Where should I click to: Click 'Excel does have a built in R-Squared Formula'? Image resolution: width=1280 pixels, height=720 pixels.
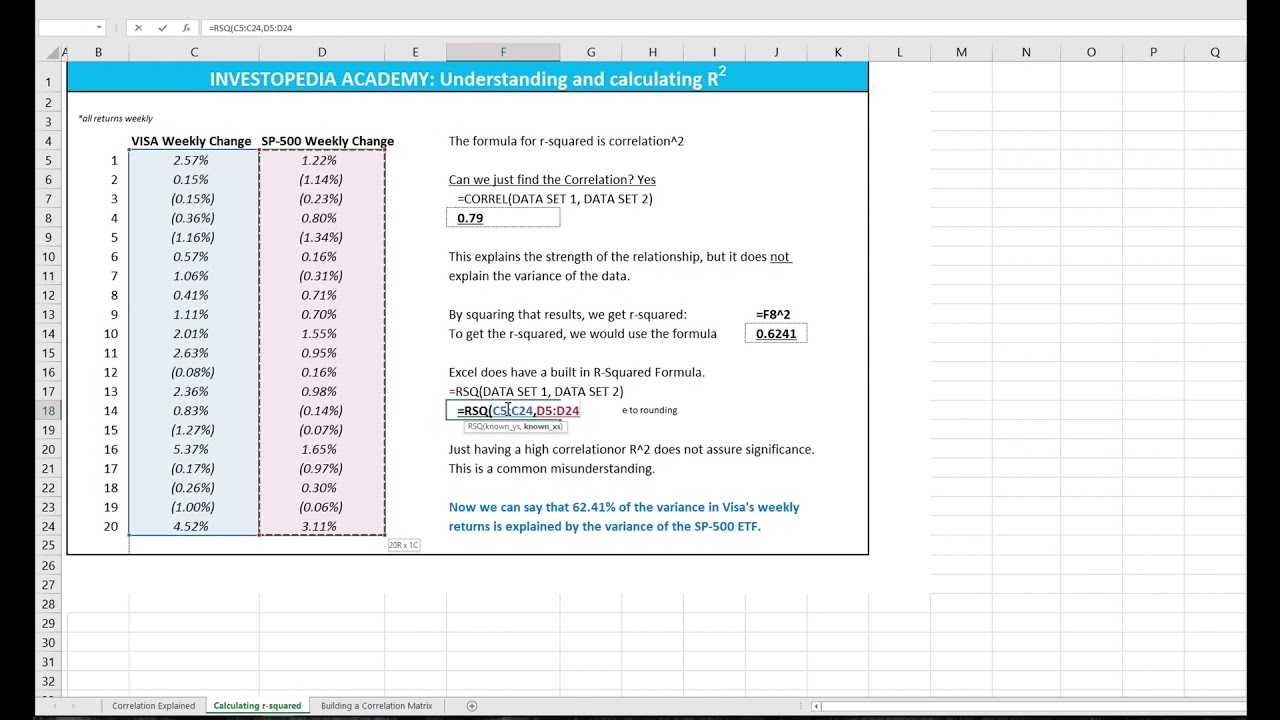577,372
